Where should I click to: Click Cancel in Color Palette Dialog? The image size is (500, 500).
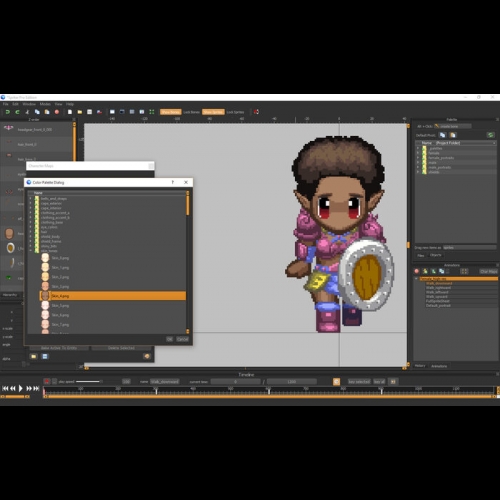click(x=182, y=339)
